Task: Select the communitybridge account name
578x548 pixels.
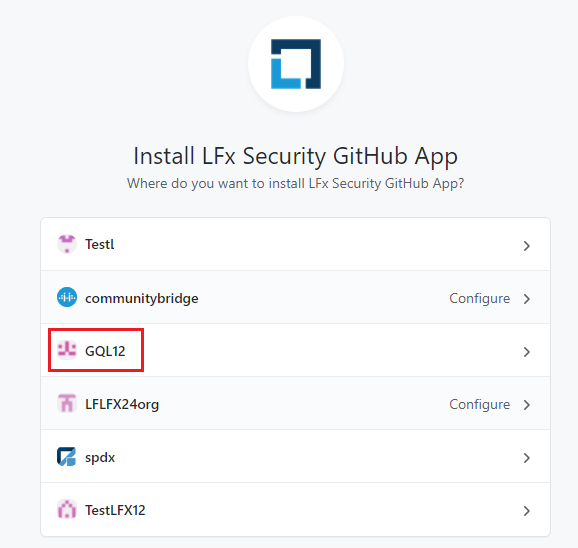Action: [x=142, y=299]
